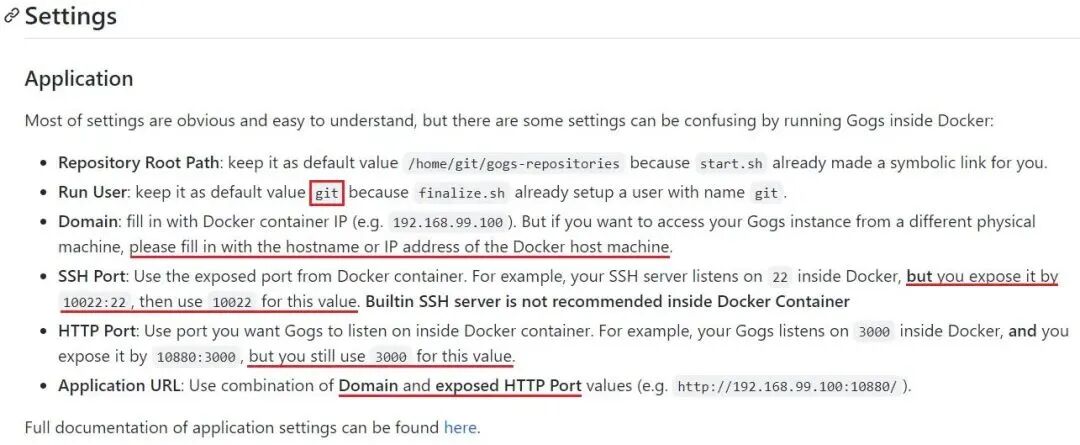Click the anchor link icon beside Settings
Viewport: 1080px width, 445px height.
click(11, 17)
